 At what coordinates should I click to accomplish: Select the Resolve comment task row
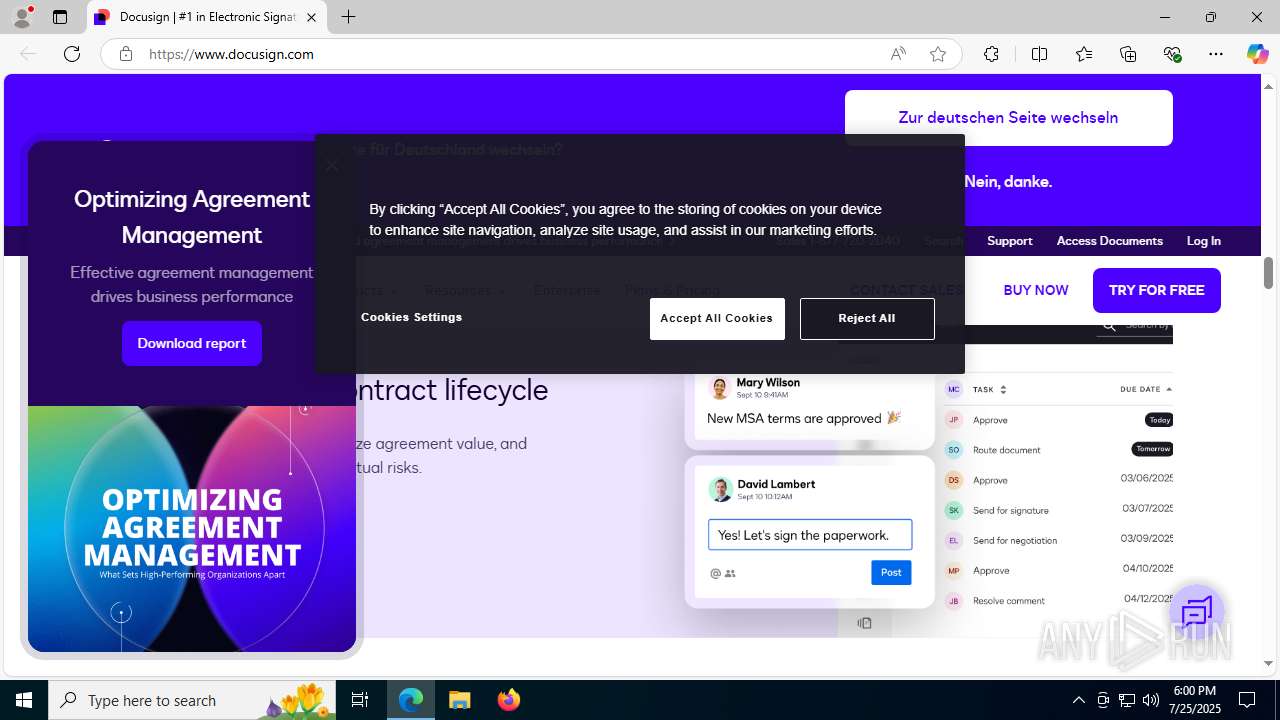(x=1058, y=601)
